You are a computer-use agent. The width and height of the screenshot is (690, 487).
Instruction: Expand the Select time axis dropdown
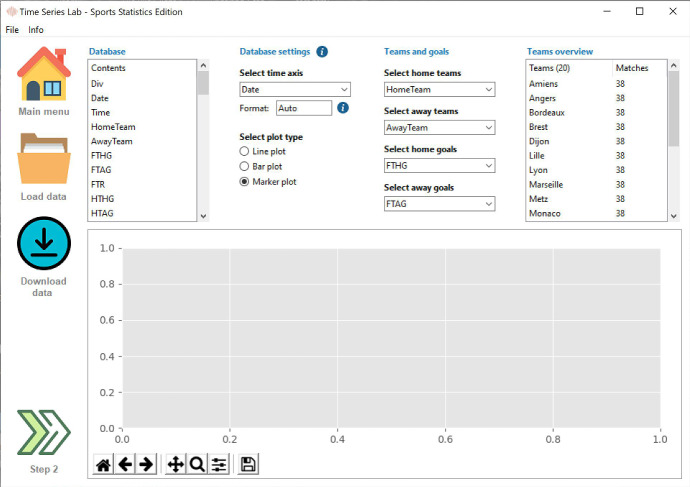(x=295, y=90)
